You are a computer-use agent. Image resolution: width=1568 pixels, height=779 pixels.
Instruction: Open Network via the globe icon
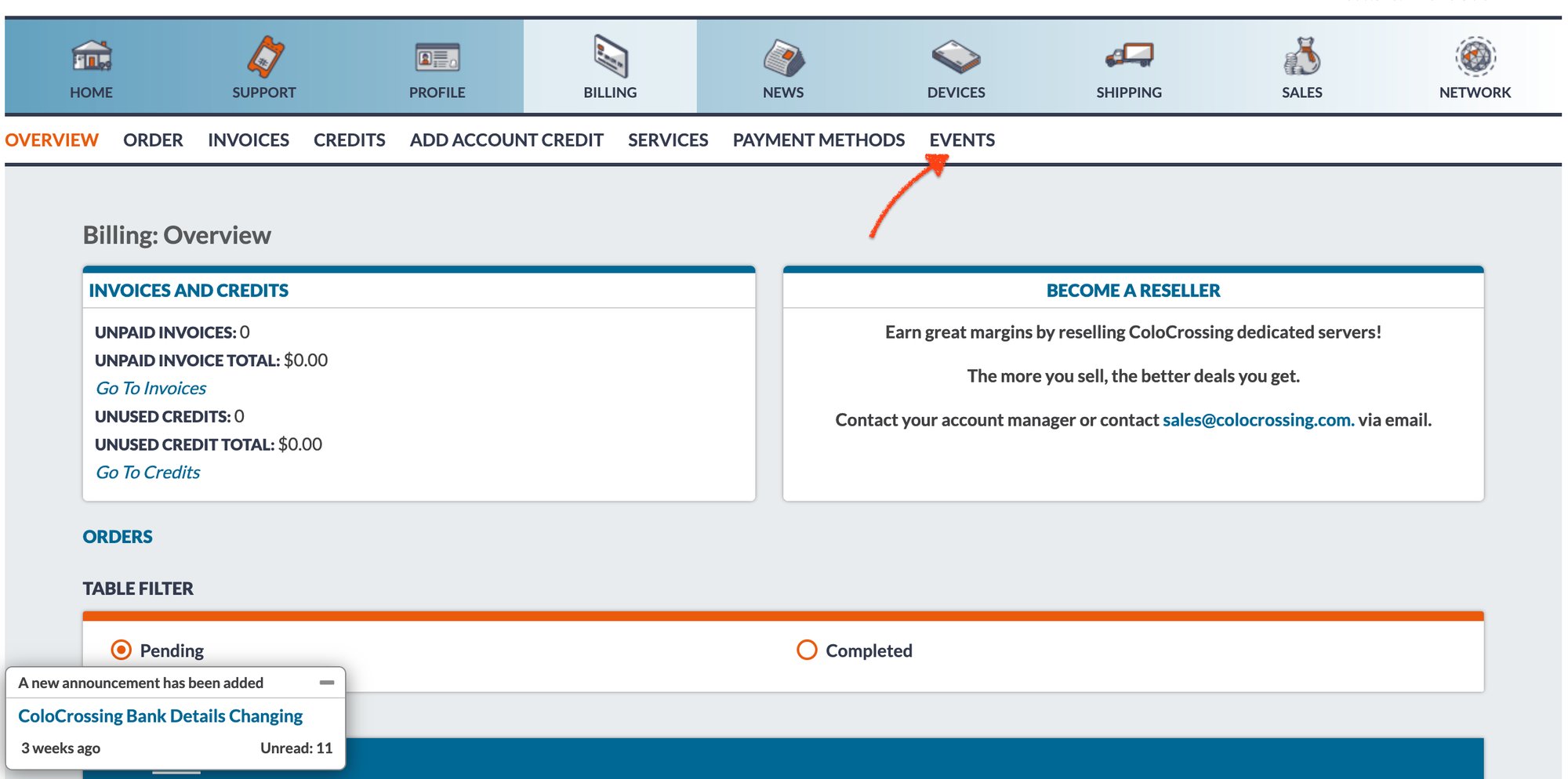click(1475, 56)
